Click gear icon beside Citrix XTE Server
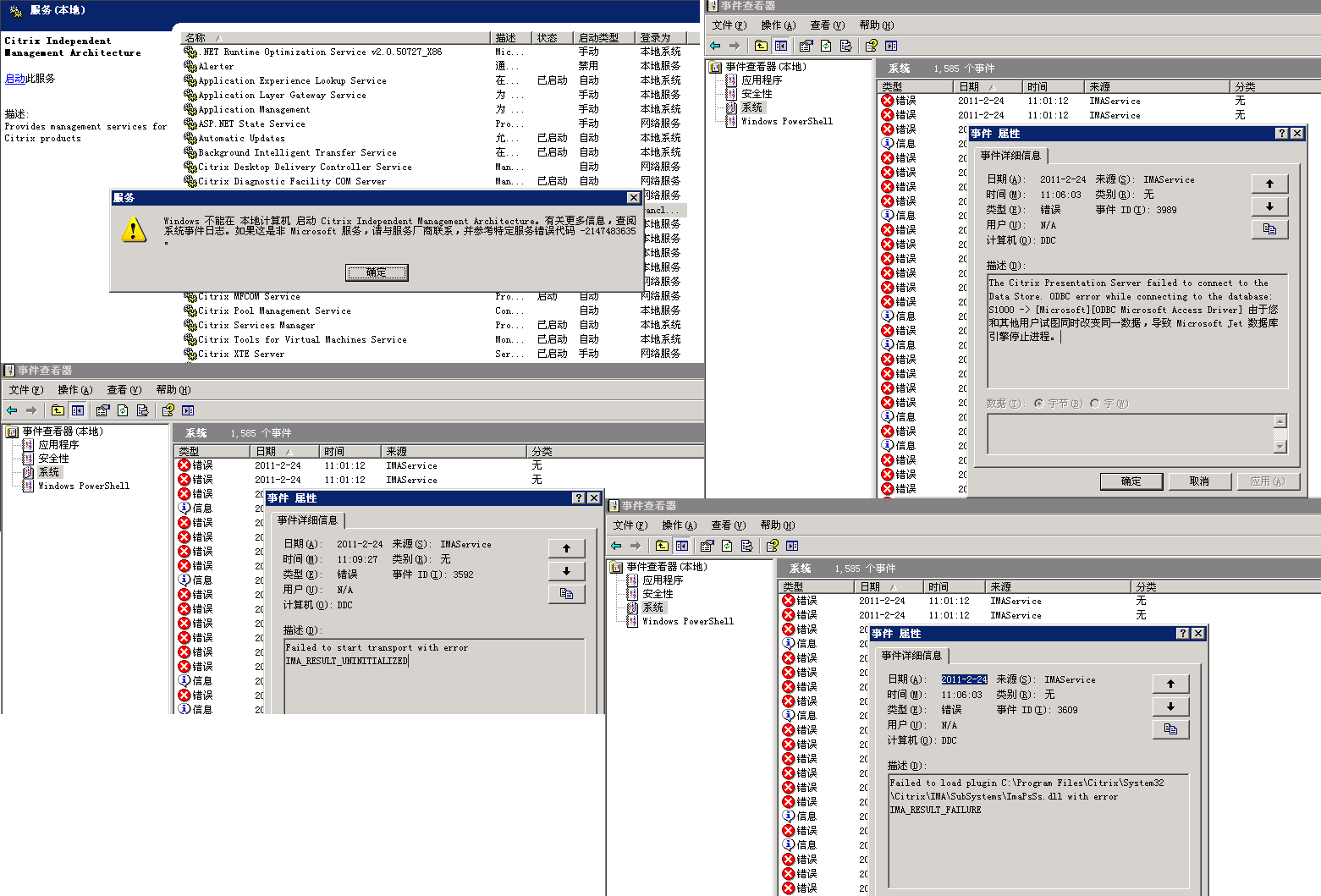 [x=190, y=354]
